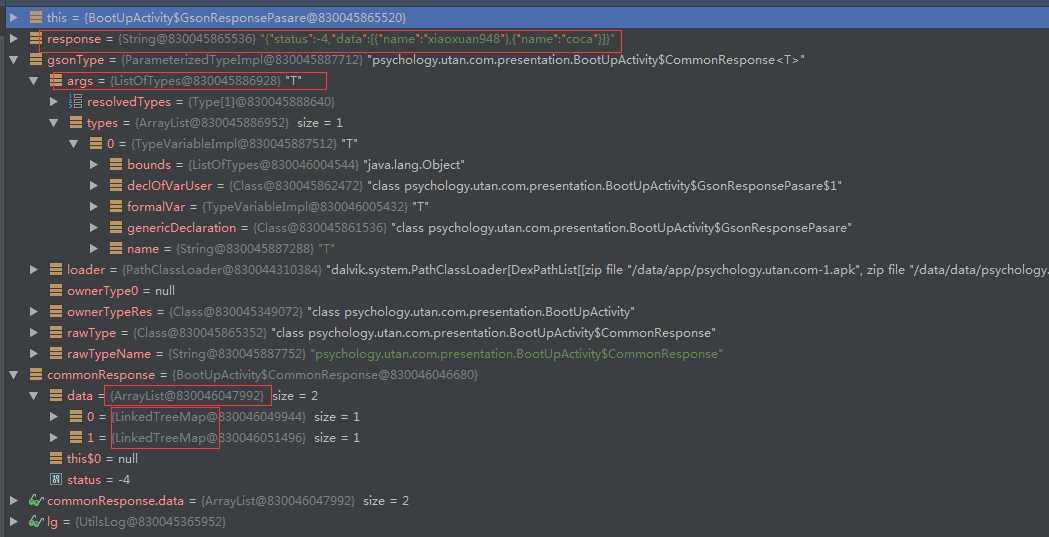1049x537 pixels.
Task: Click the field icon beside args
Action: [56, 81]
